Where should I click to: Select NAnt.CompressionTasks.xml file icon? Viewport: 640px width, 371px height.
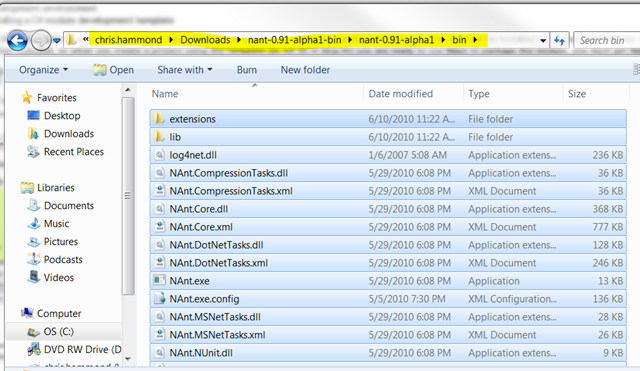click(159, 191)
